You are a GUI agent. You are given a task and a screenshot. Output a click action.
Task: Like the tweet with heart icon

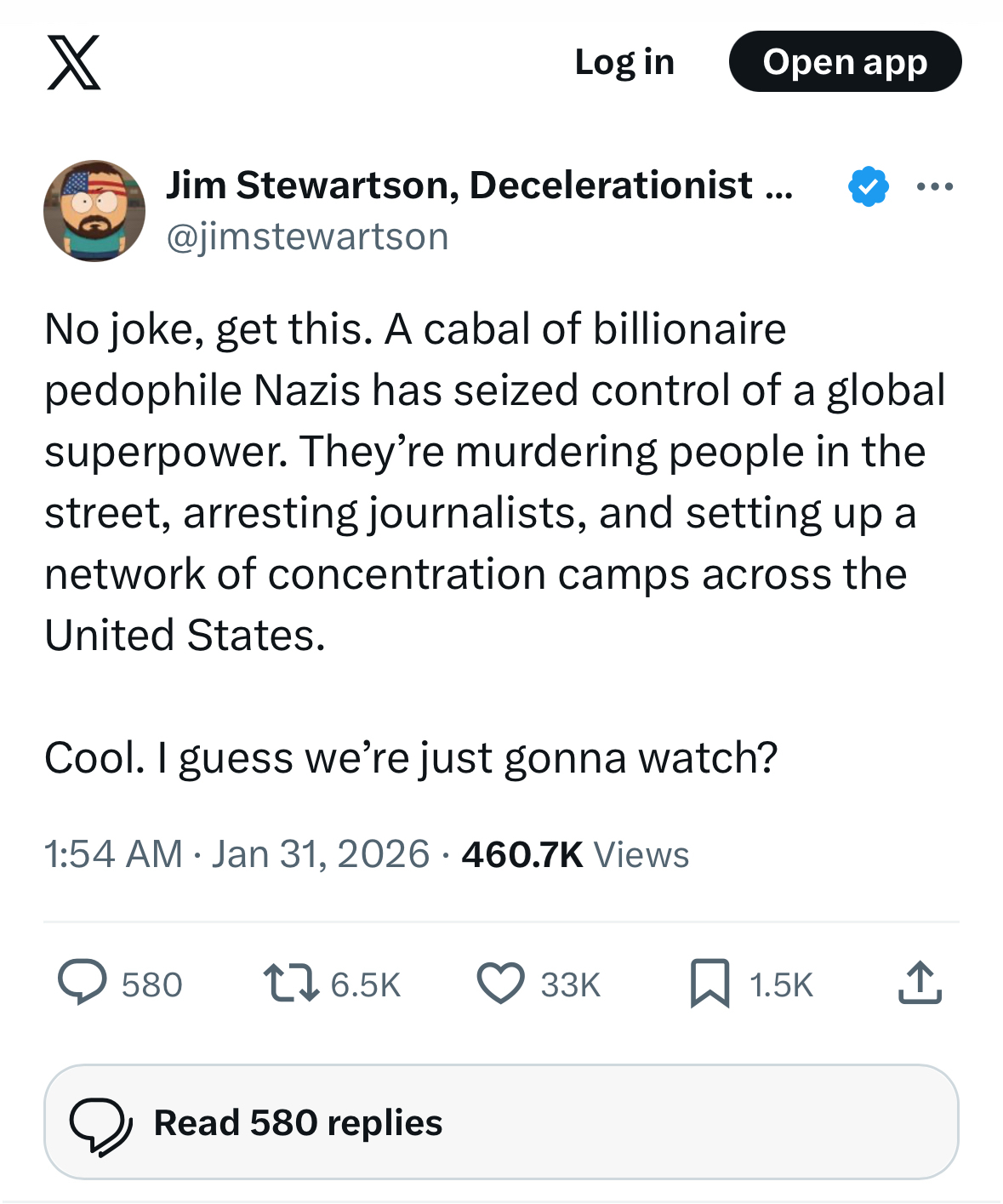pos(500,984)
